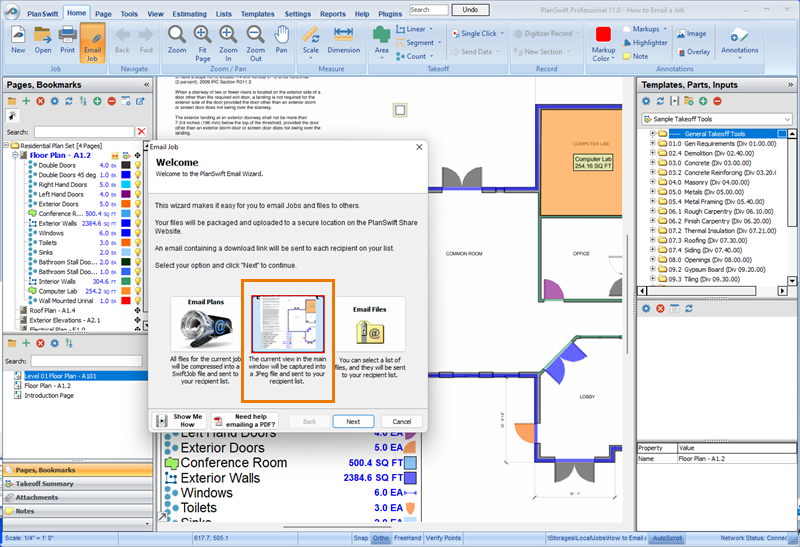Expand General Takeoff Tools folder
The height and width of the screenshot is (547, 800).
point(653,134)
